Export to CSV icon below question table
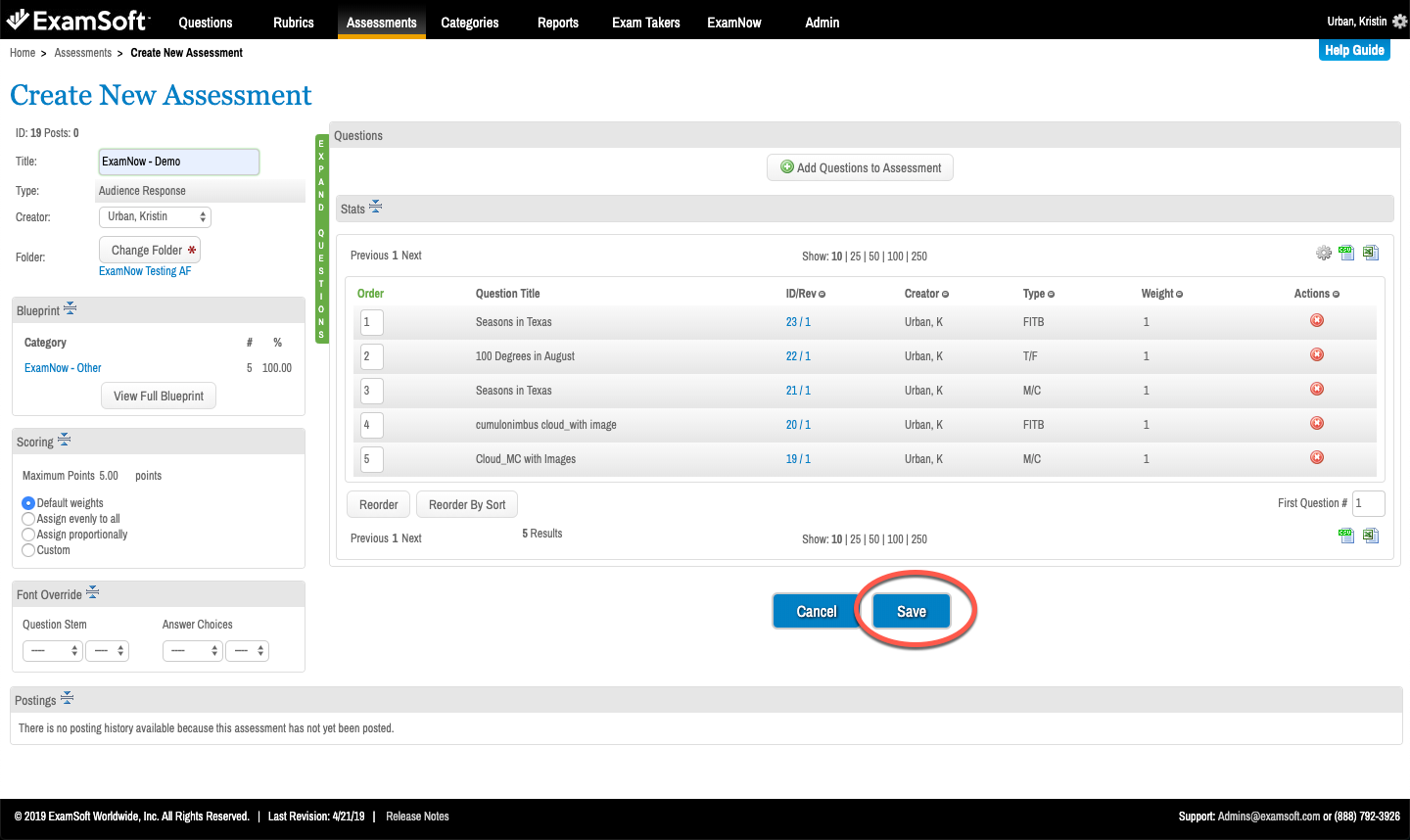The width and height of the screenshot is (1410, 840). click(1346, 536)
